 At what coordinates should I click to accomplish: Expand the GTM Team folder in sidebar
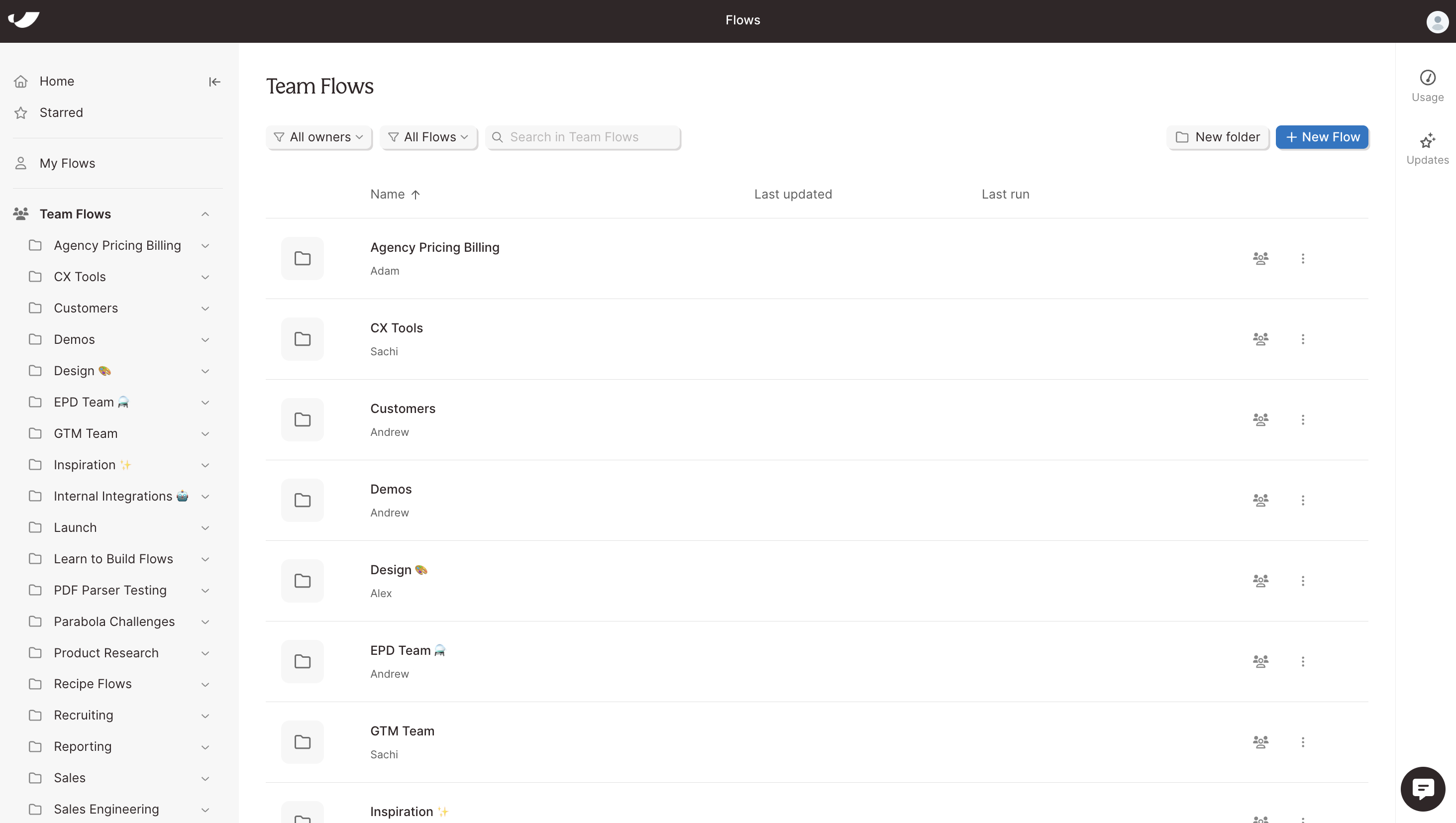pos(205,433)
